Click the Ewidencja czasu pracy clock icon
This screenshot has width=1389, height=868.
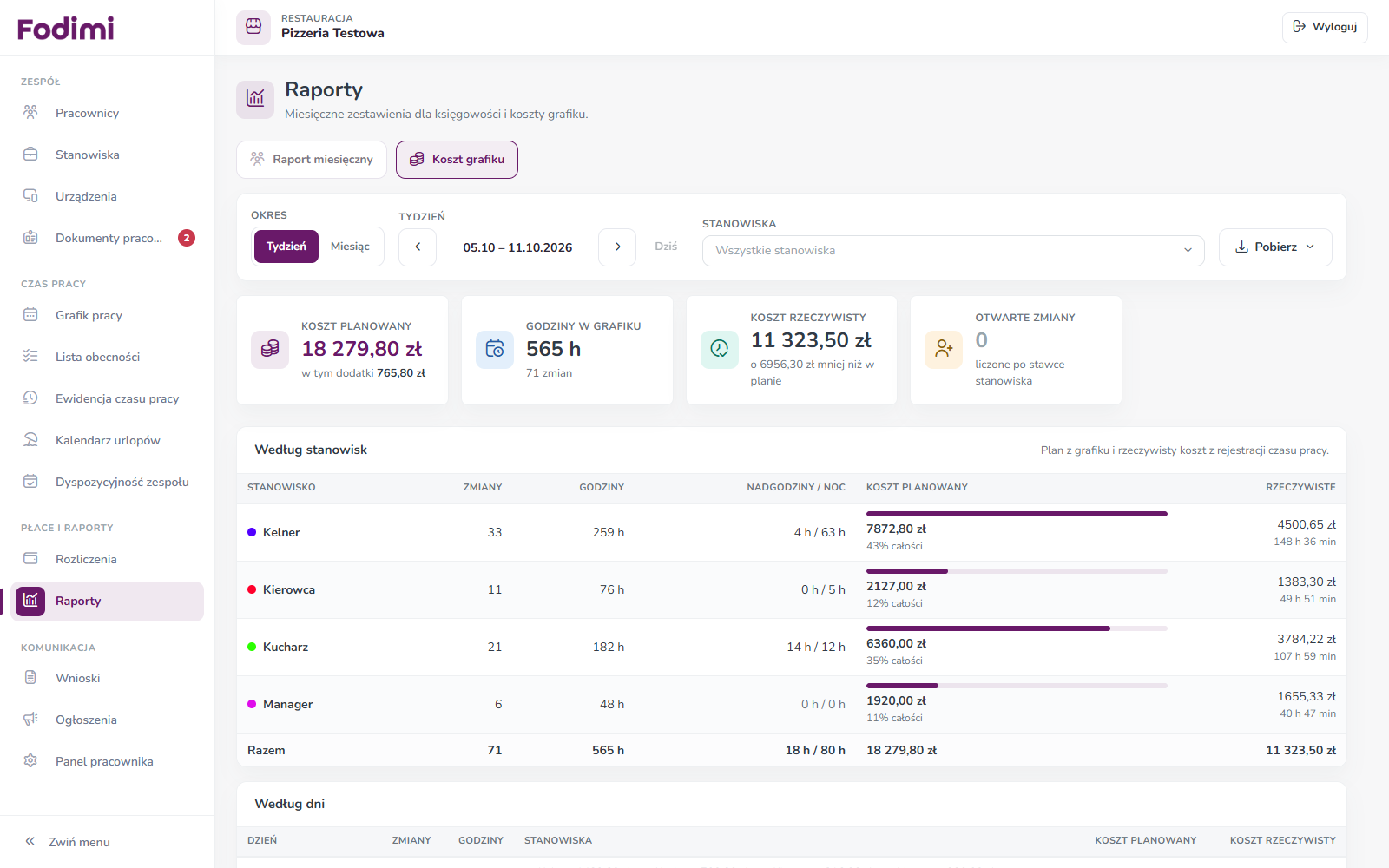coord(30,398)
